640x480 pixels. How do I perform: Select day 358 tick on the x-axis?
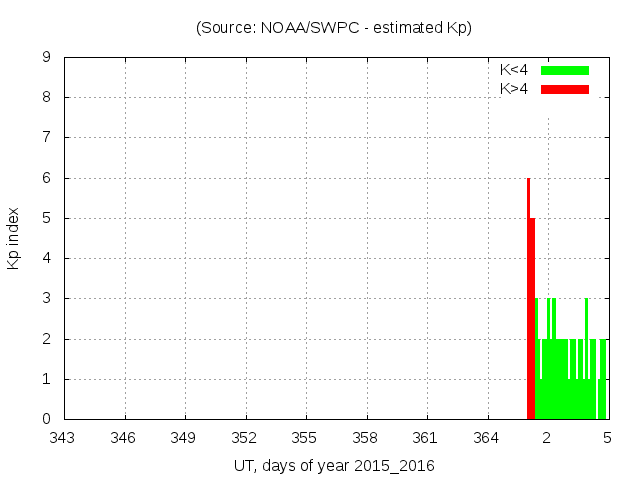(x=367, y=438)
